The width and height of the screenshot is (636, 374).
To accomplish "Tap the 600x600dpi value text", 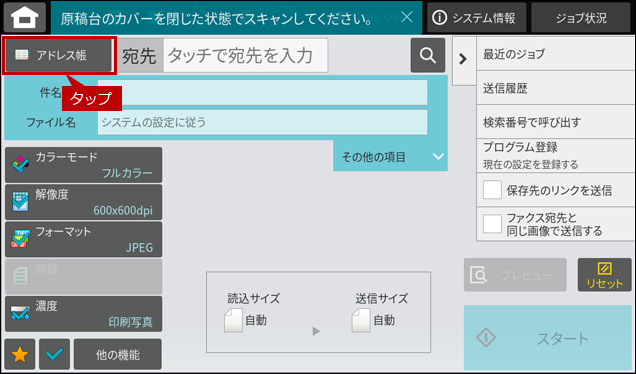I will [x=123, y=211].
